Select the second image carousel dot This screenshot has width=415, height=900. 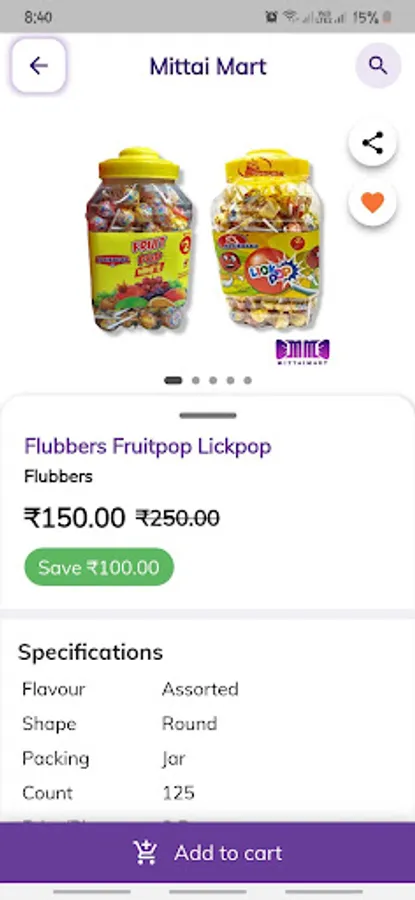click(x=196, y=380)
